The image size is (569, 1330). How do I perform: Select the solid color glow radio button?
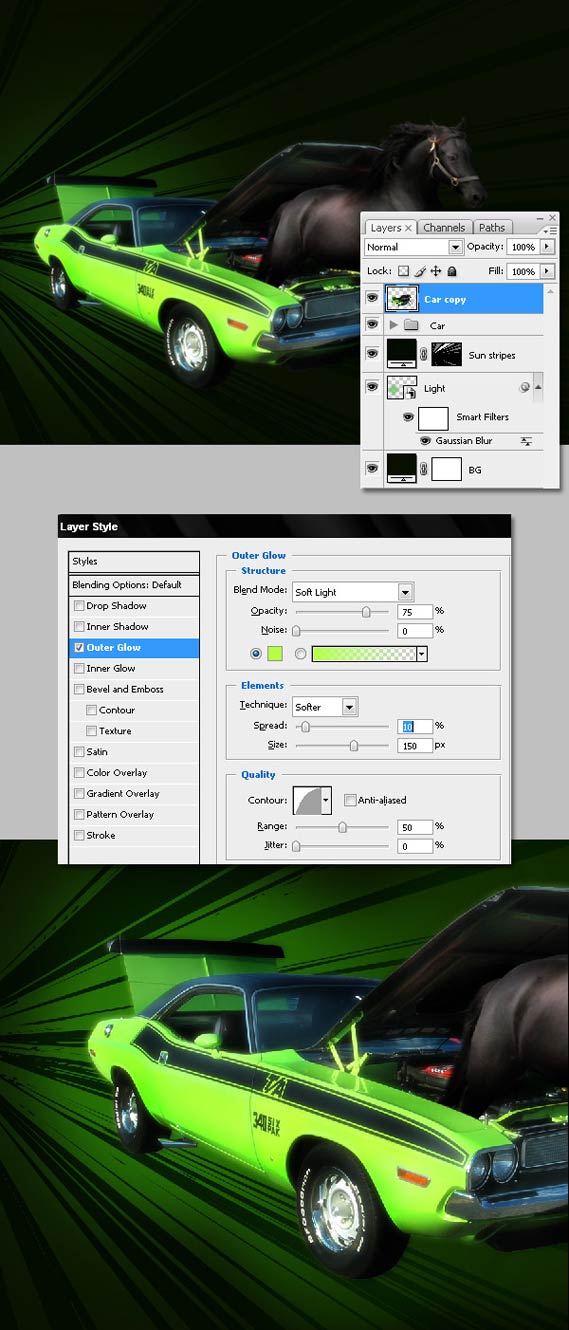click(x=256, y=654)
